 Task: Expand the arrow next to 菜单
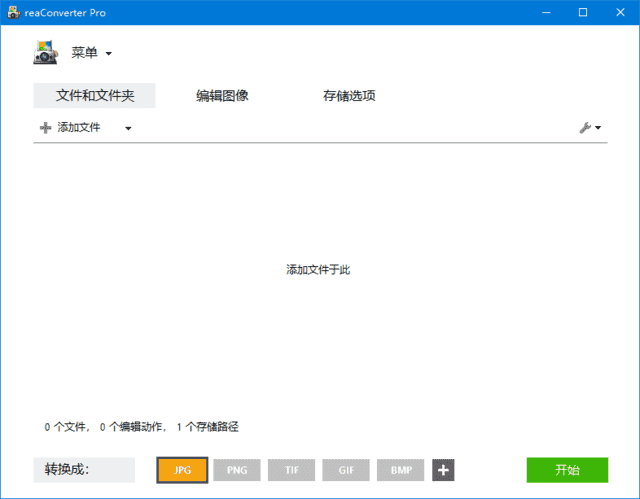point(109,54)
